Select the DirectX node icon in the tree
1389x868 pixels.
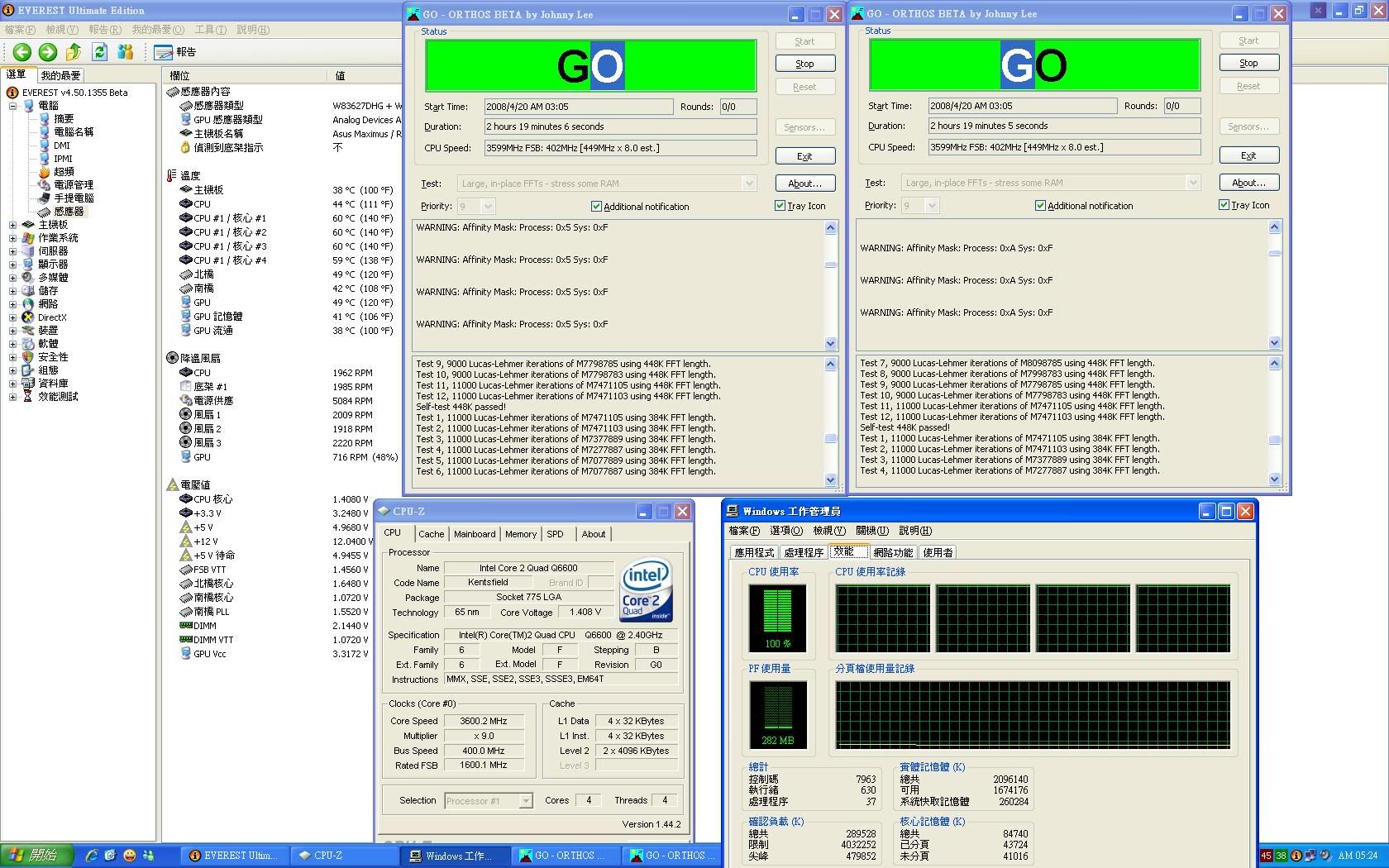click(x=29, y=317)
